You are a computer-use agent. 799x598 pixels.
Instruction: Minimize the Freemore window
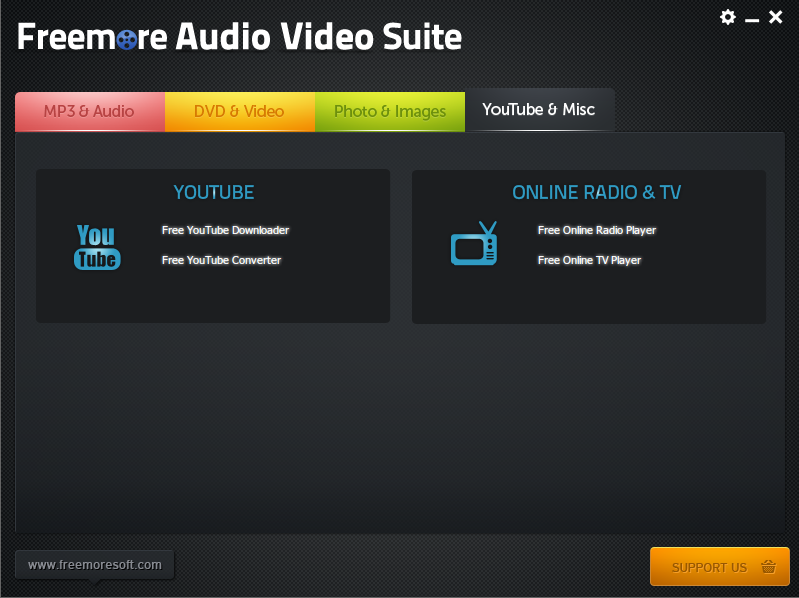tap(752, 20)
